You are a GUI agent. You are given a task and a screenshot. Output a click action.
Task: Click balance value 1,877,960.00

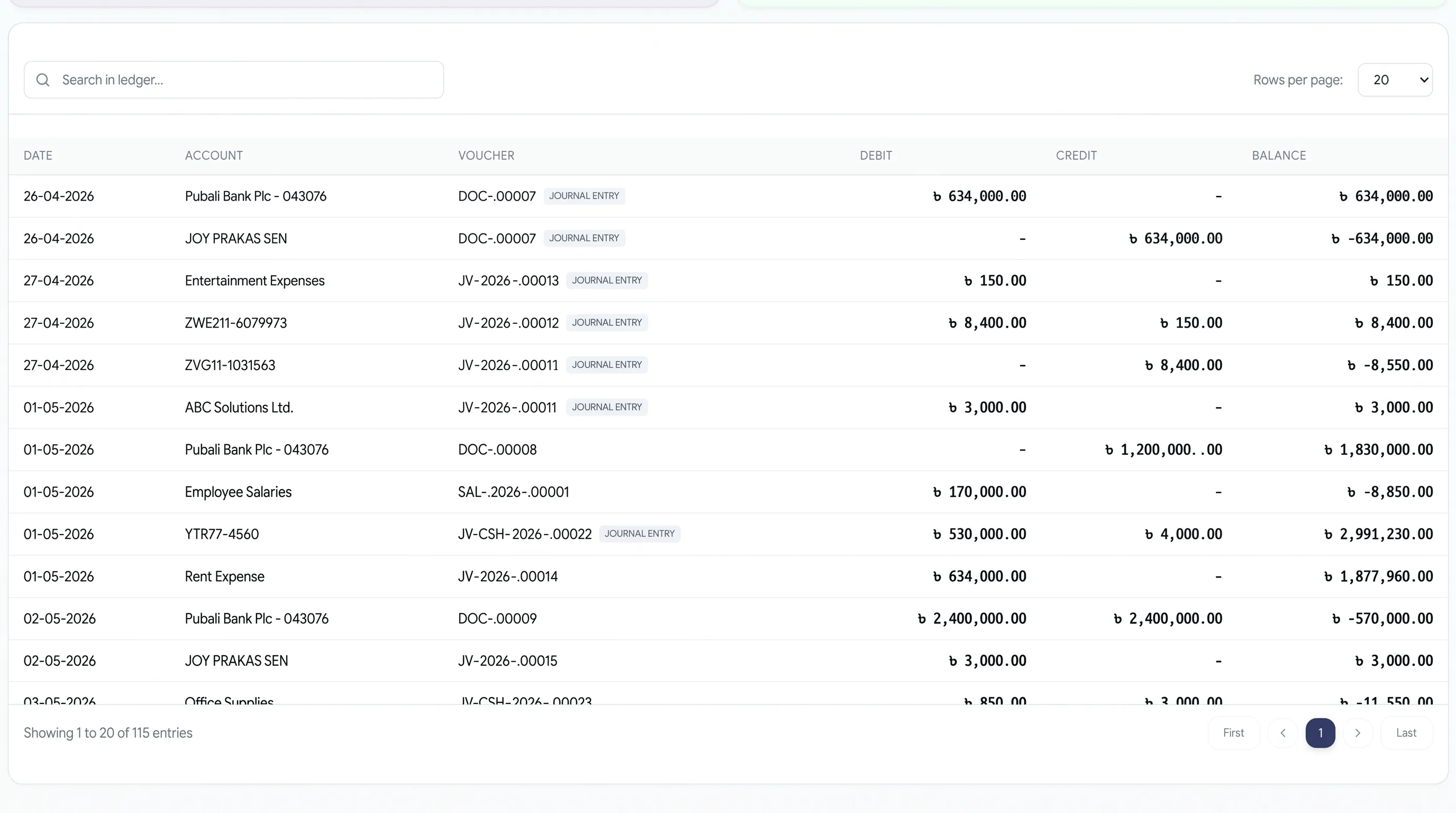click(1379, 577)
